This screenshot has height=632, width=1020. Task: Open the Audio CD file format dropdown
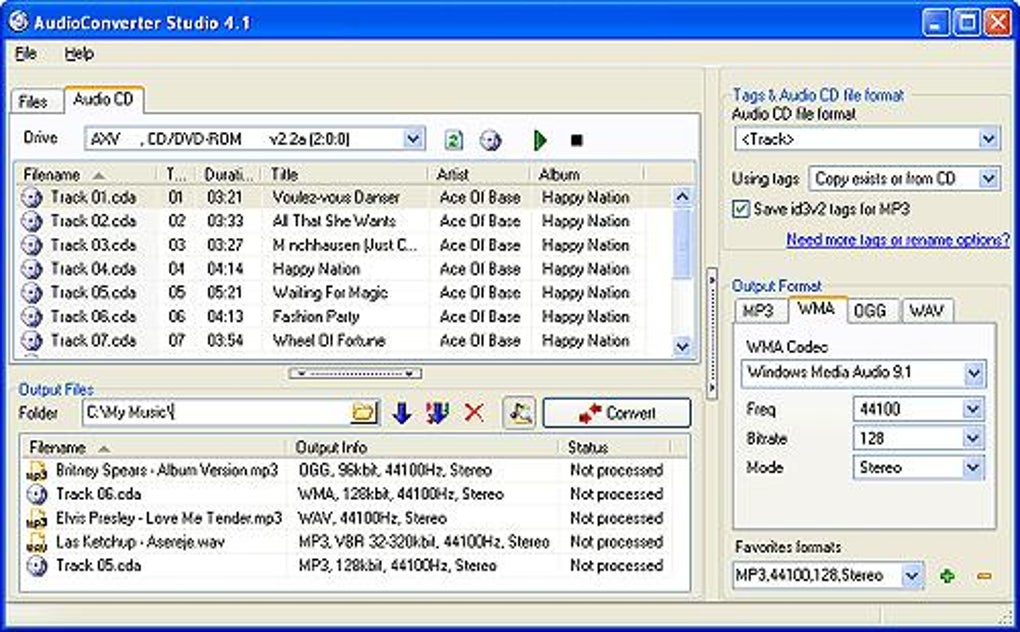pos(986,138)
